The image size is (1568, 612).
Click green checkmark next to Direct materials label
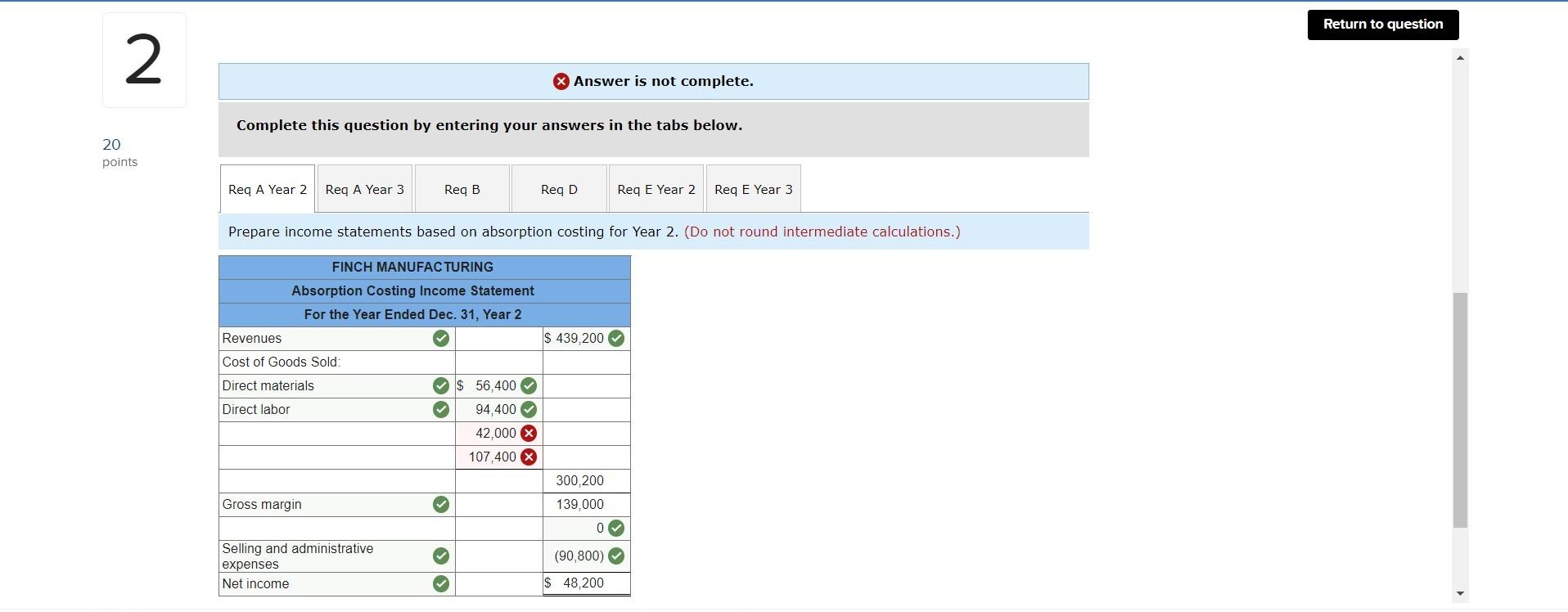tap(441, 386)
